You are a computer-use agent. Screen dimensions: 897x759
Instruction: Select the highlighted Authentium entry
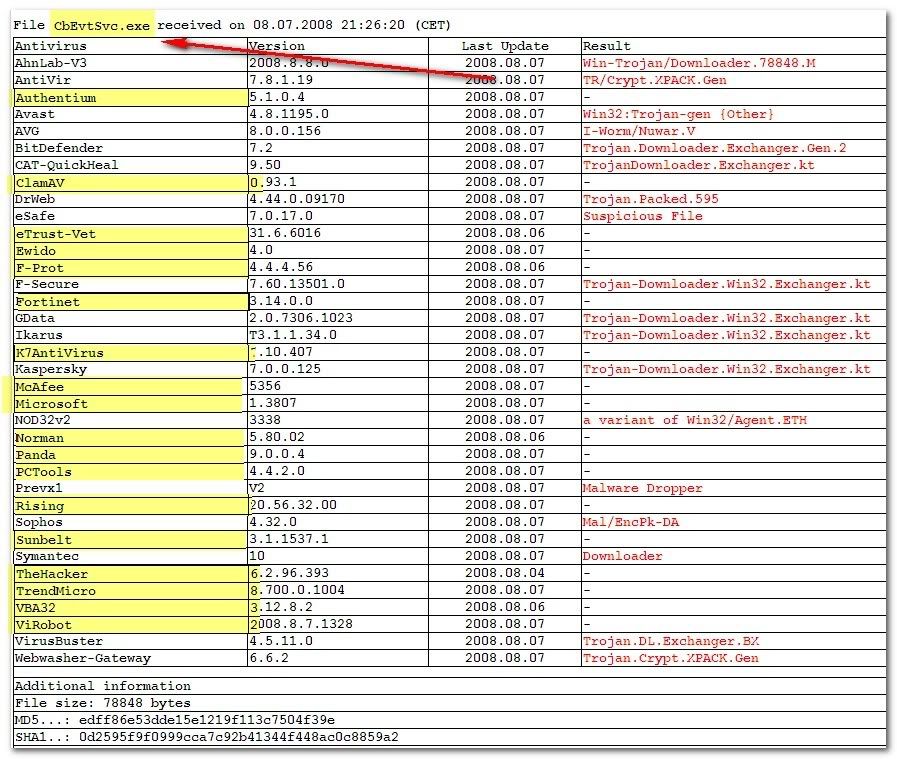coord(56,98)
